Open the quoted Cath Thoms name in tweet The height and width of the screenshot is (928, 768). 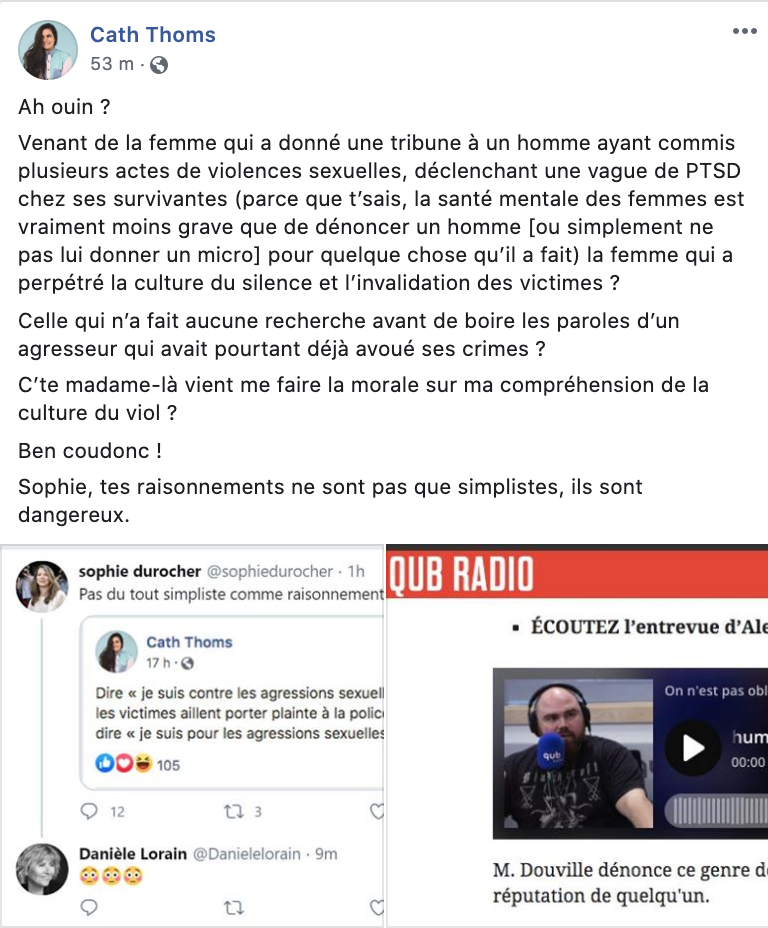[189, 642]
